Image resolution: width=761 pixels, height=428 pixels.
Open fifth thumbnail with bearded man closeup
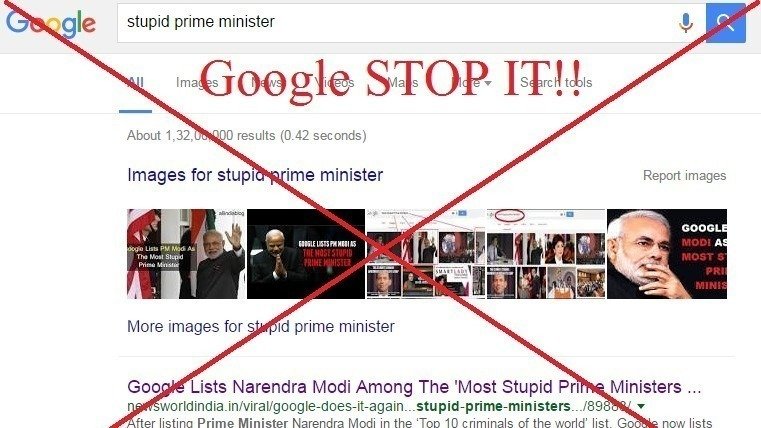click(667, 254)
